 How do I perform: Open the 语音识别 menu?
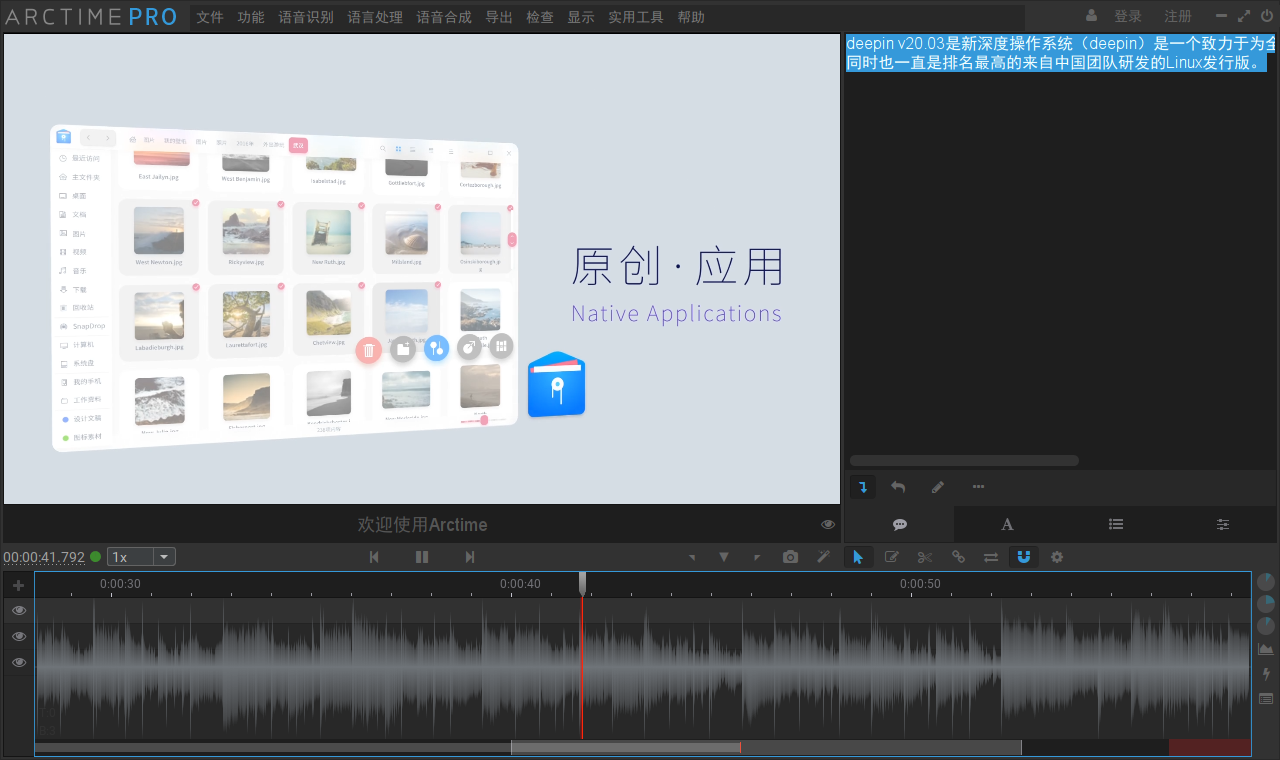[x=306, y=17]
